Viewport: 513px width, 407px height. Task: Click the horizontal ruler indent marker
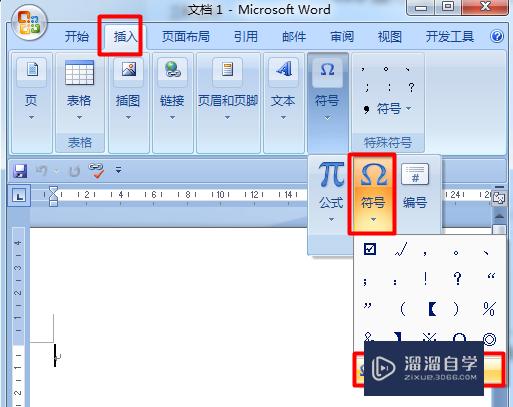pos(53,196)
